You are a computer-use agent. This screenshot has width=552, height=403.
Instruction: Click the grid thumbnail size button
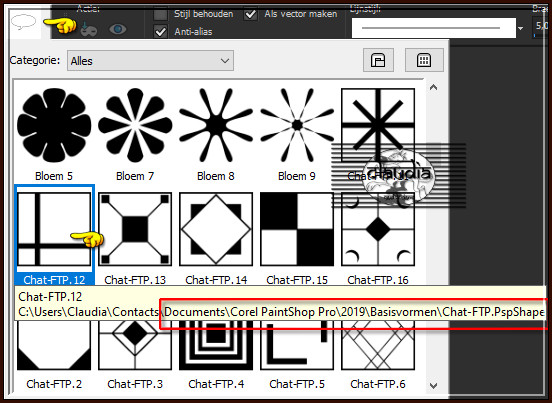(x=424, y=60)
